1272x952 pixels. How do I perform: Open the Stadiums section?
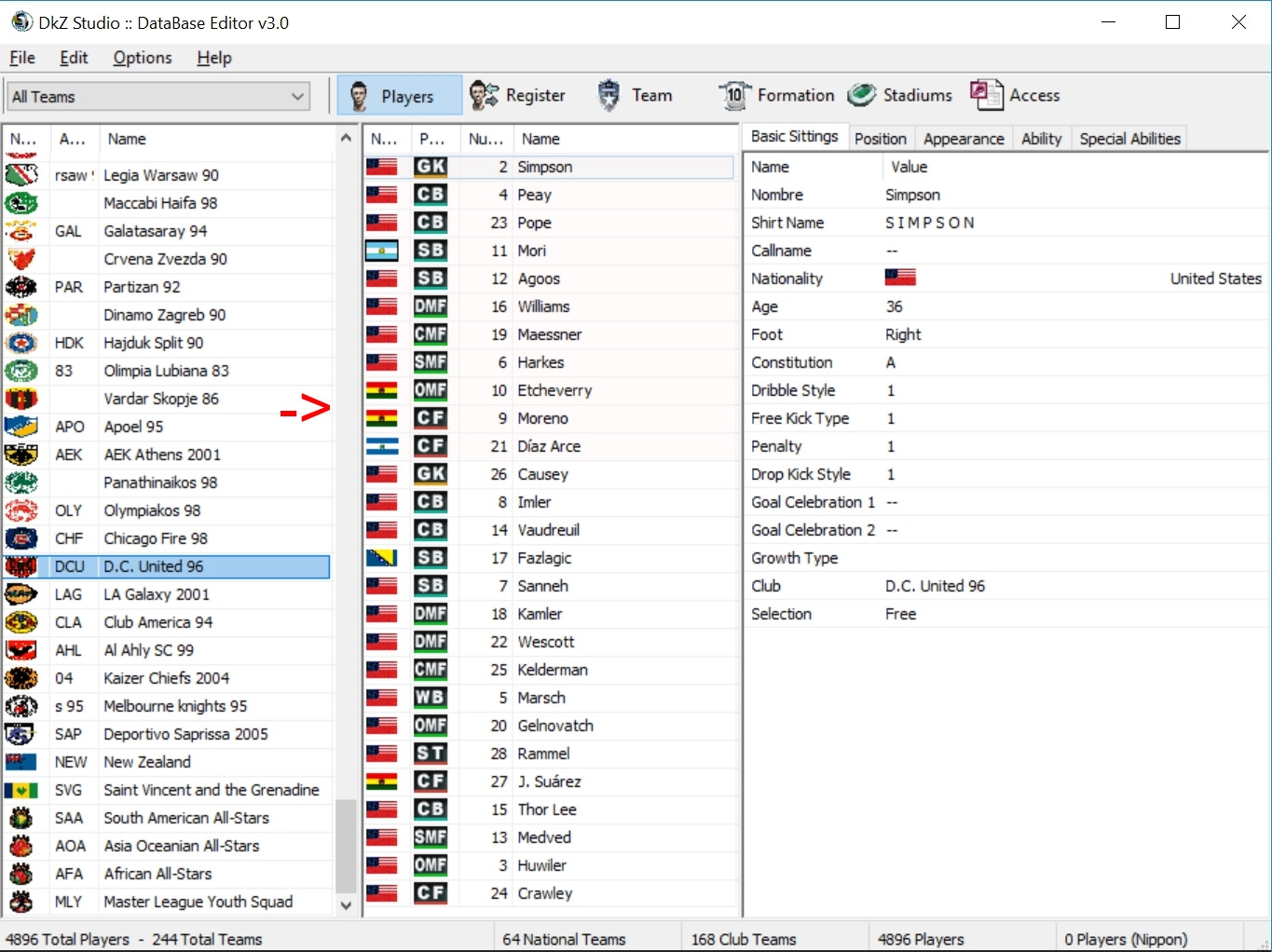pyautogui.click(x=900, y=95)
